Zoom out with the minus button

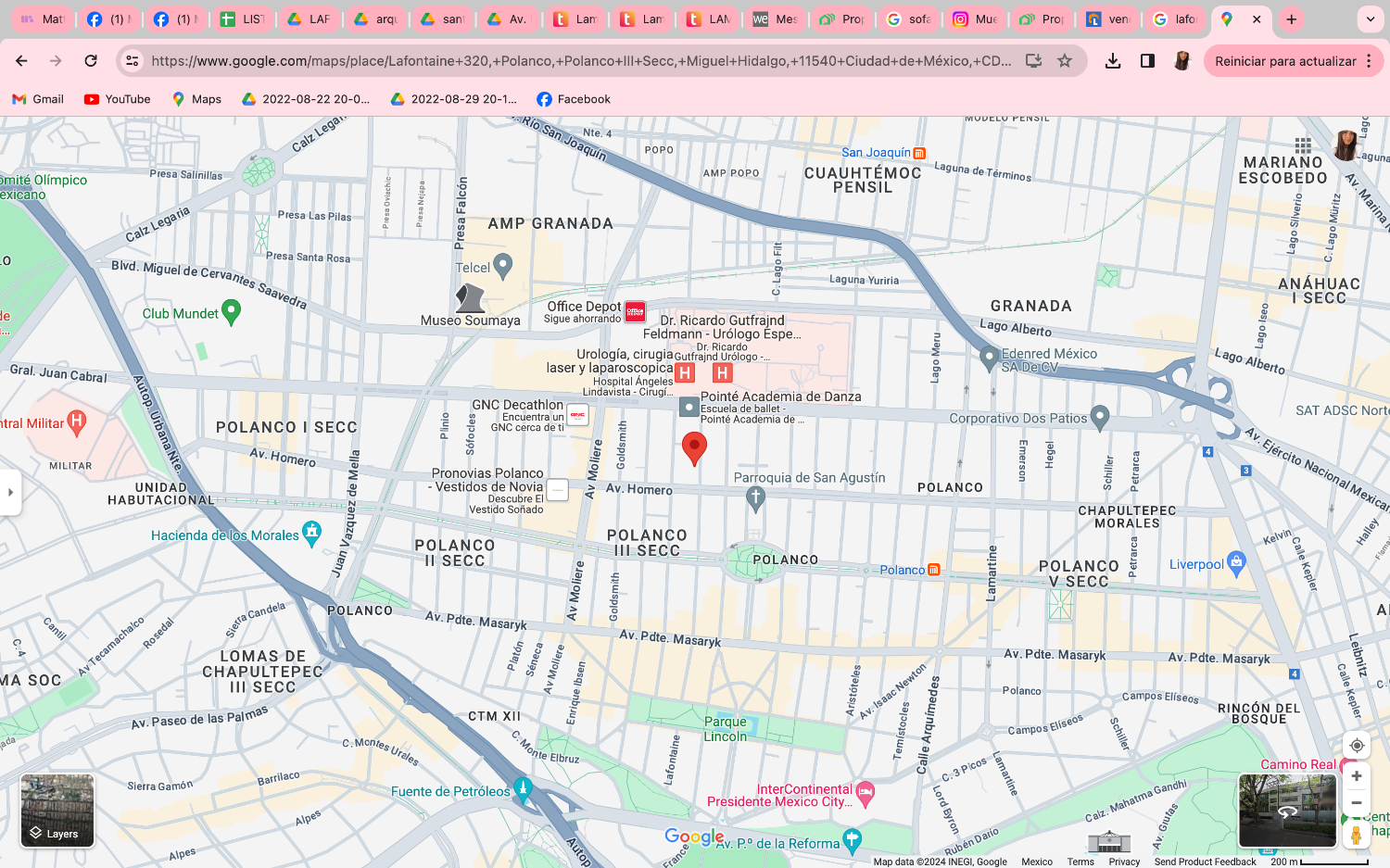click(1357, 803)
